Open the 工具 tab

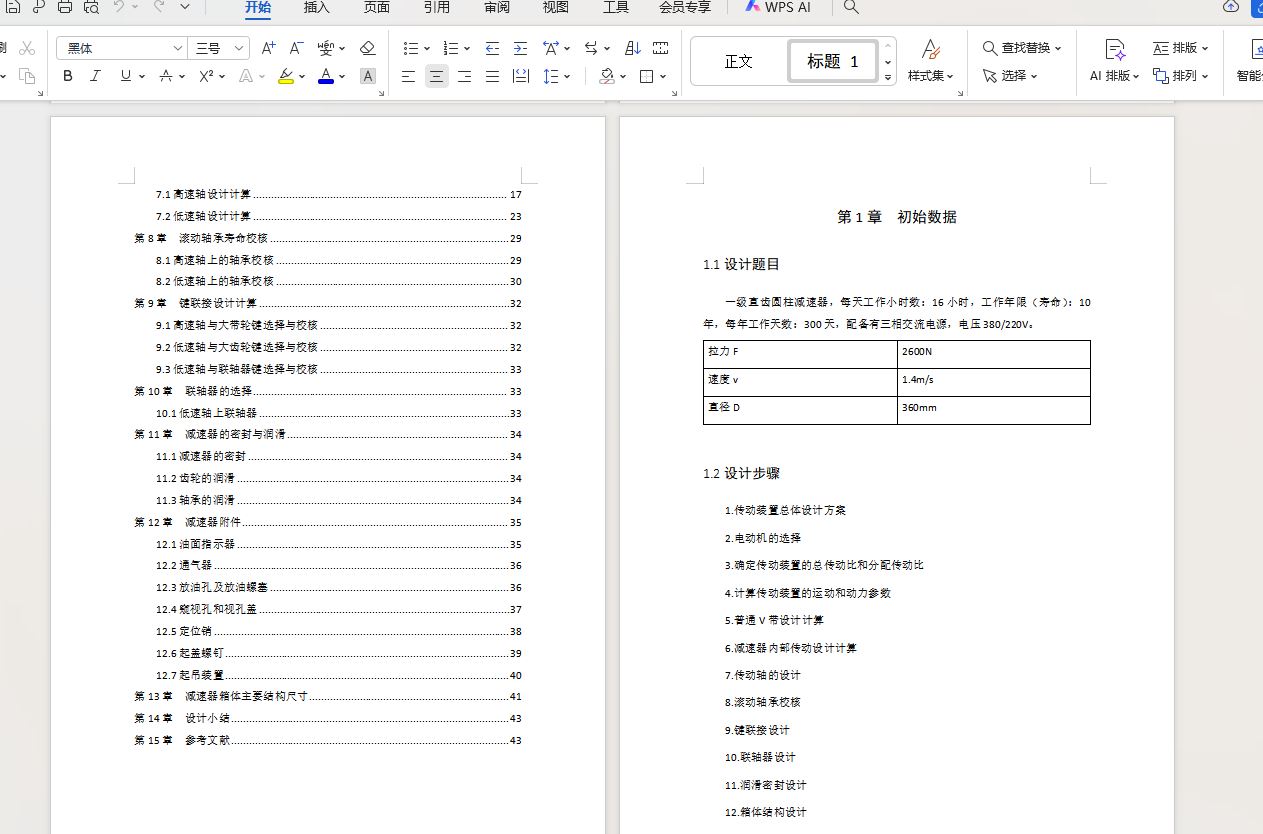616,7
